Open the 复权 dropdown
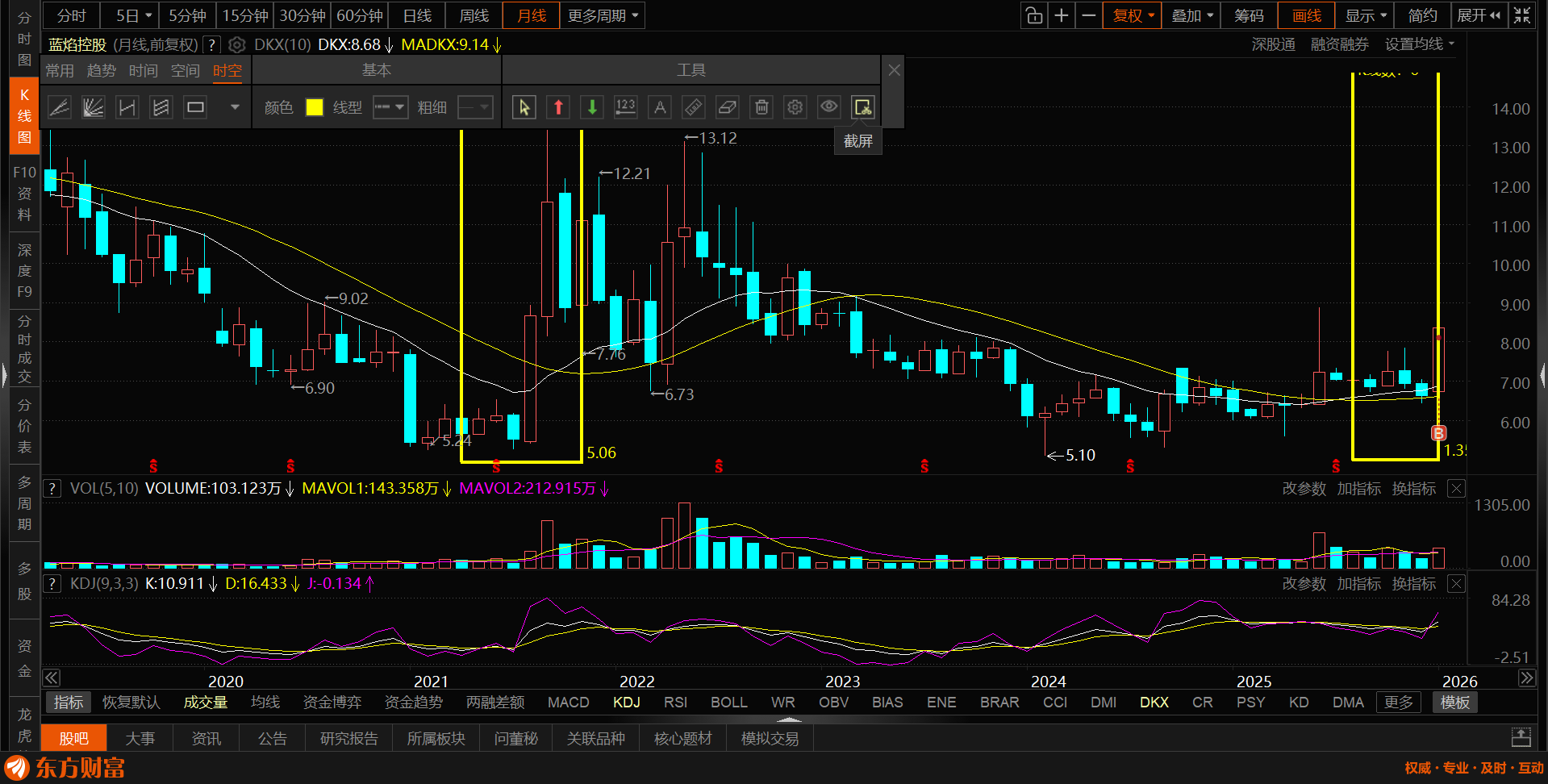The width and height of the screenshot is (1548, 784). pyautogui.click(x=1133, y=15)
